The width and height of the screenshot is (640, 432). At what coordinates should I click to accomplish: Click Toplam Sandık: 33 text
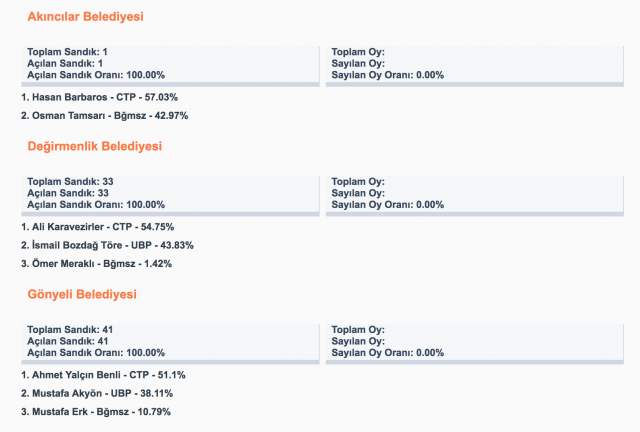pyautogui.click(x=70, y=181)
